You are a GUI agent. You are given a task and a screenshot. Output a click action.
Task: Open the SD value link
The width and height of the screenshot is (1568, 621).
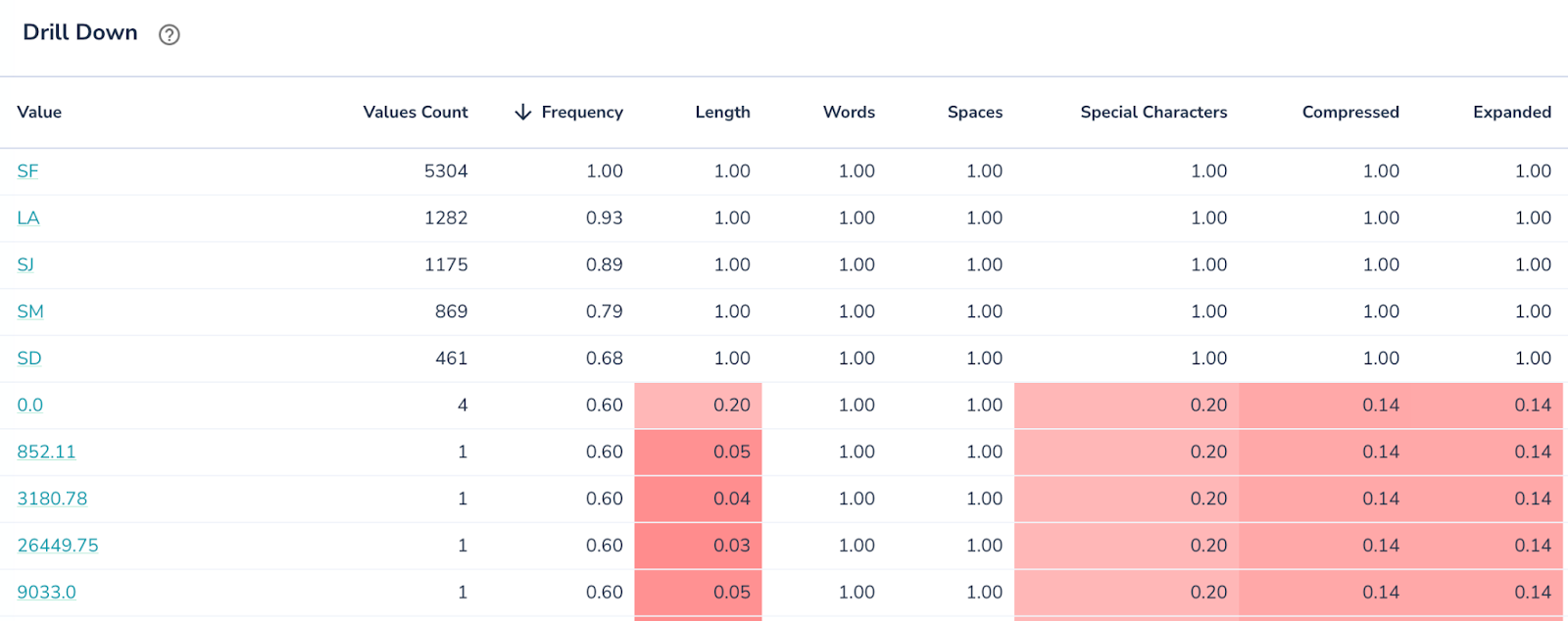(x=29, y=358)
